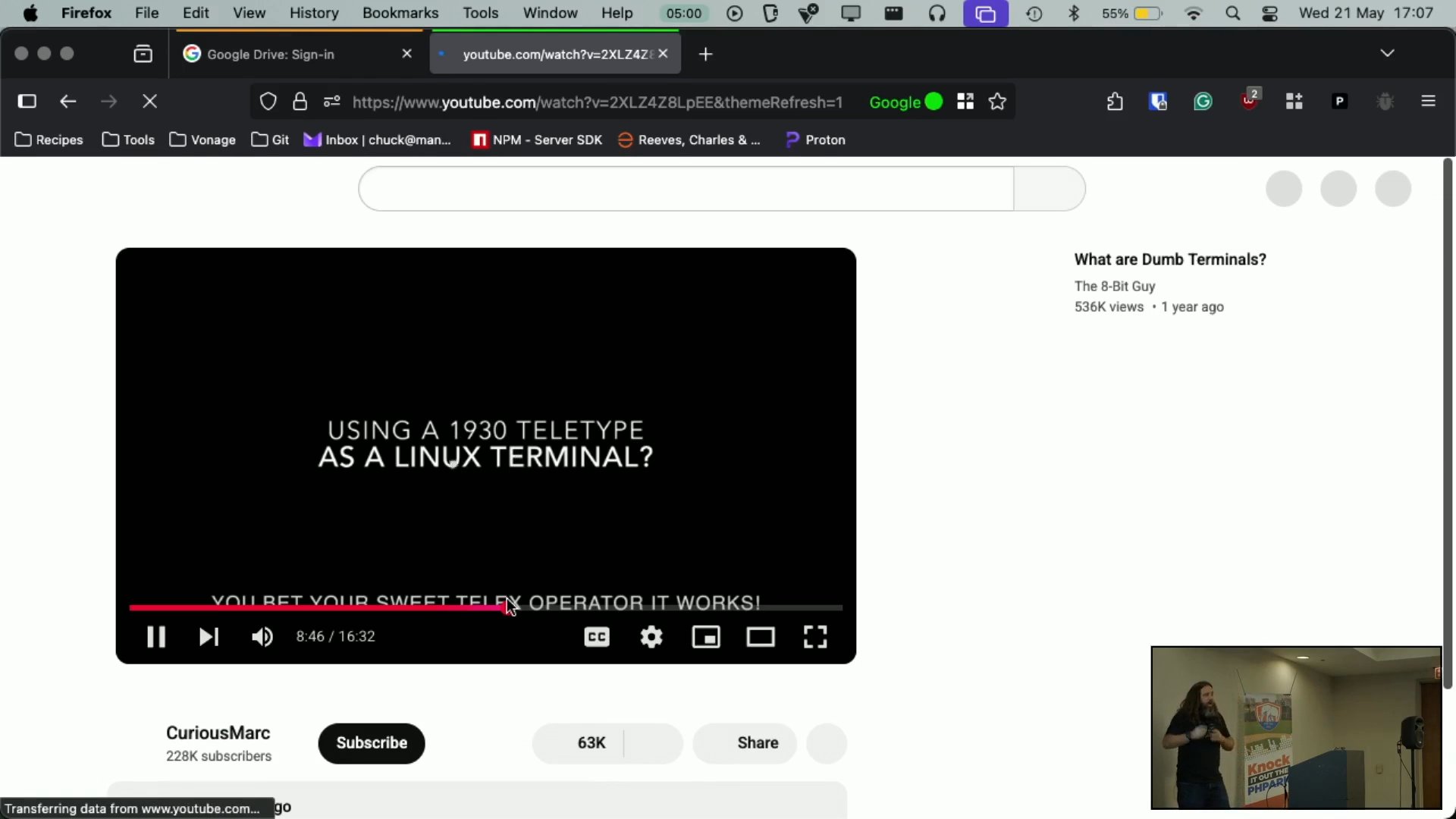Switch to Google Drive Sign-in tab
Screen dimensions: 1456x819
(x=271, y=54)
